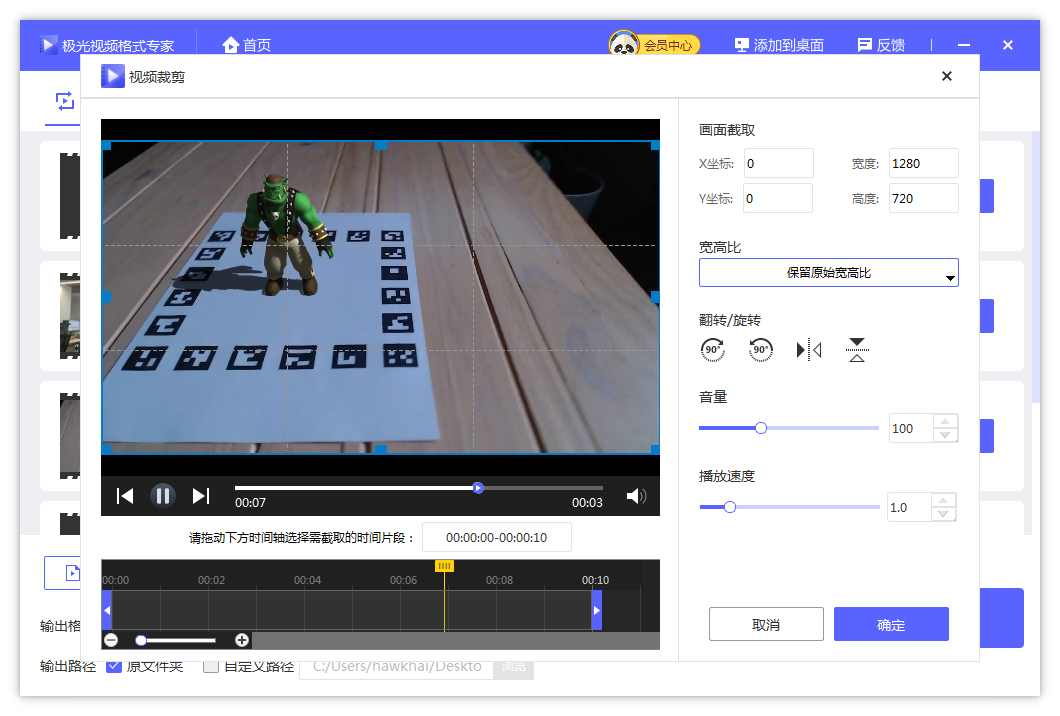1060x716 pixels.
Task: Skip to next frame
Action: tap(201, 496)
